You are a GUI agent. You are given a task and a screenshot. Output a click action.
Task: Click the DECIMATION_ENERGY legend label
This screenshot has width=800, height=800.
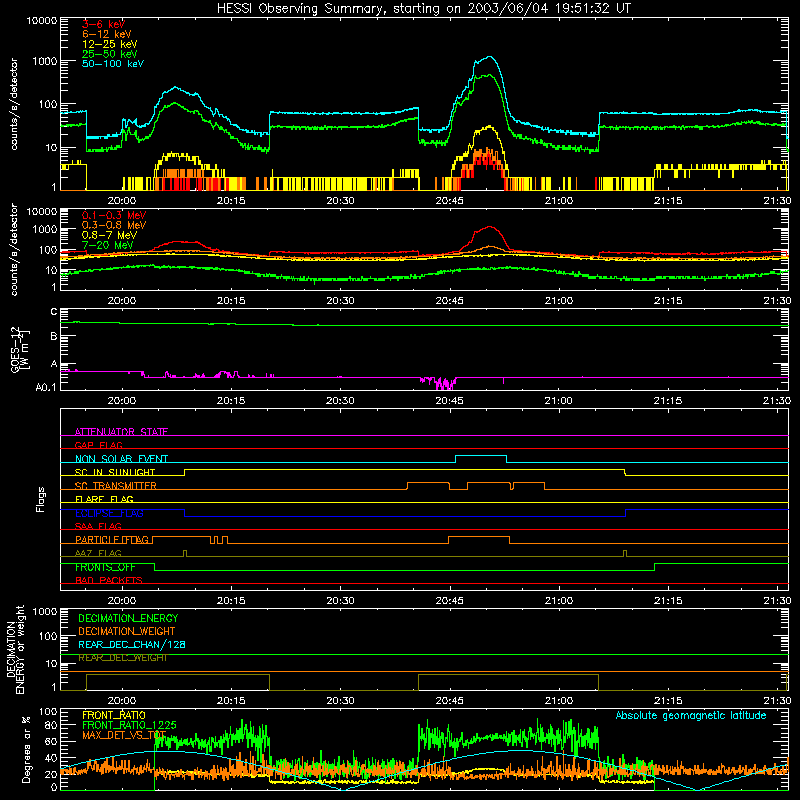128,618
